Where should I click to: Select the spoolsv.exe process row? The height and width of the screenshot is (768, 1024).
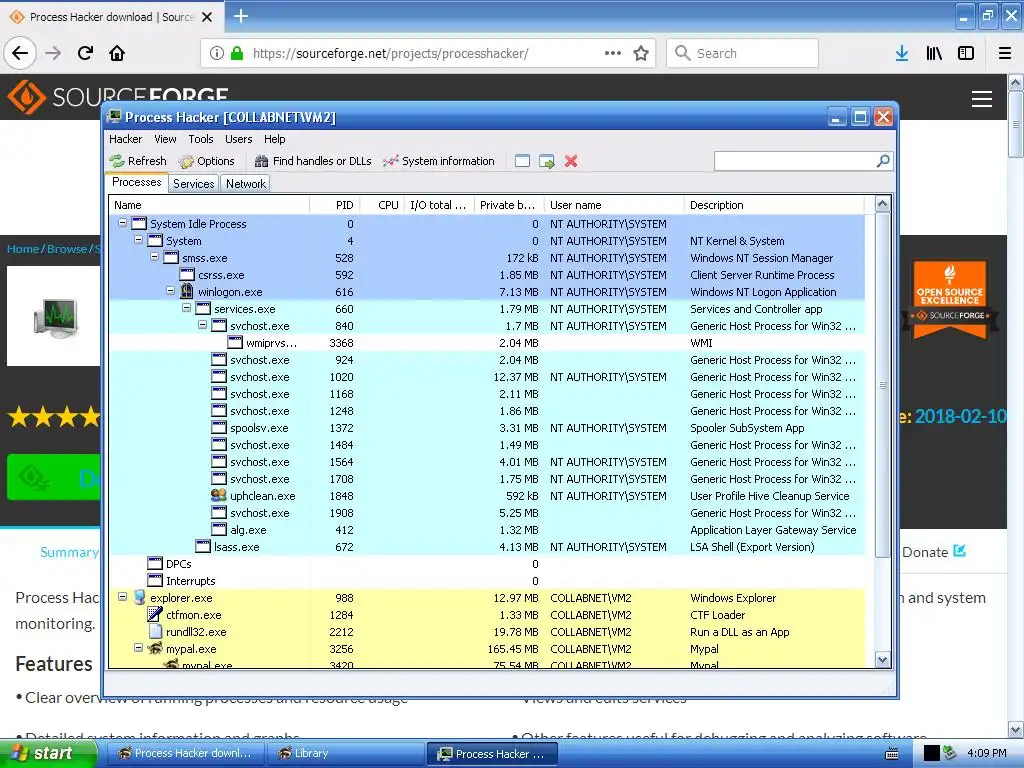(487, 428)
